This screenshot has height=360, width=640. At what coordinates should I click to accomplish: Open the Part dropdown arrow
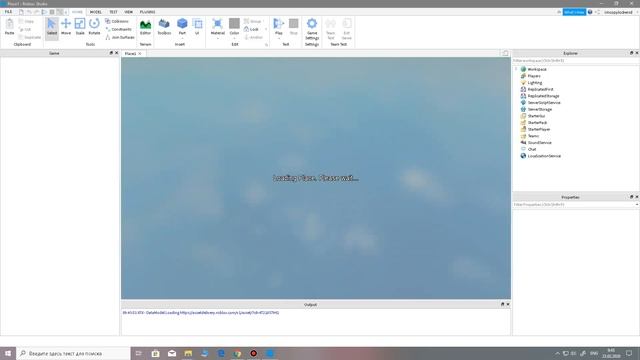pyautogui.click(x=182, y=38)
